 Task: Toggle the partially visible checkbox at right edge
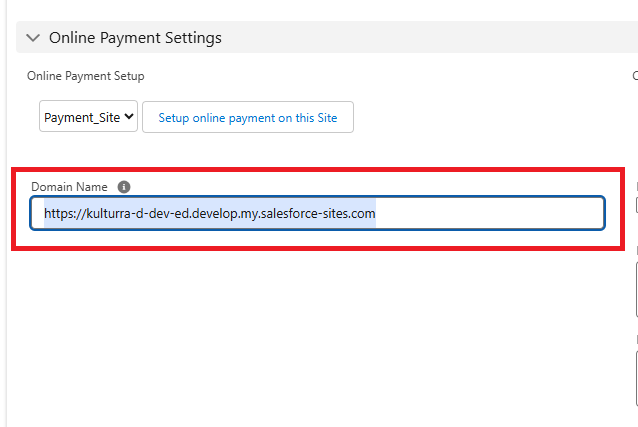pos(636,206)
